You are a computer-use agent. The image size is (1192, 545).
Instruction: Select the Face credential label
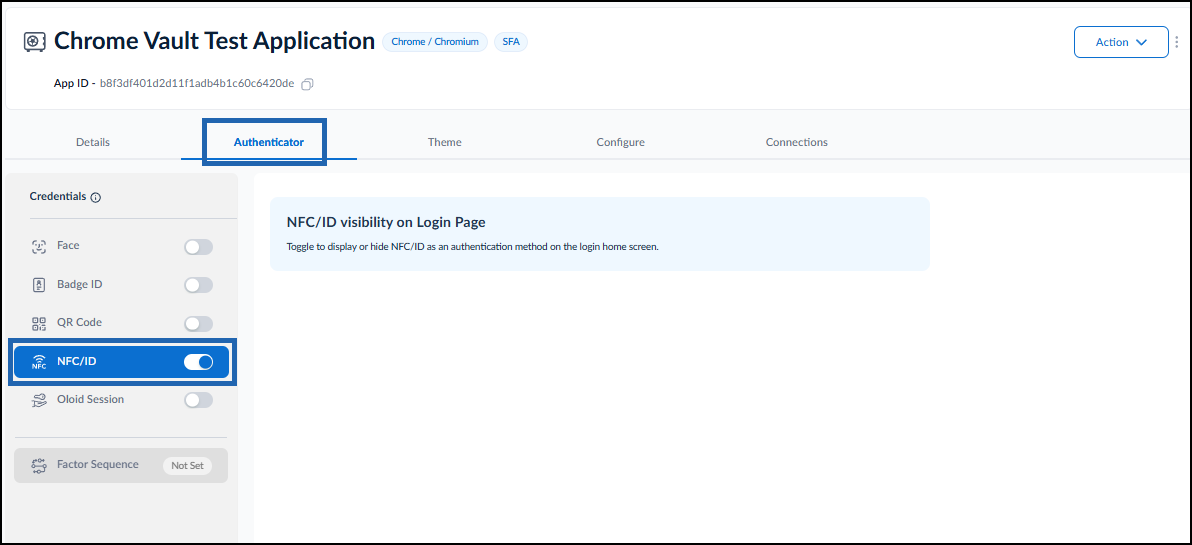[x=68, y=246]
